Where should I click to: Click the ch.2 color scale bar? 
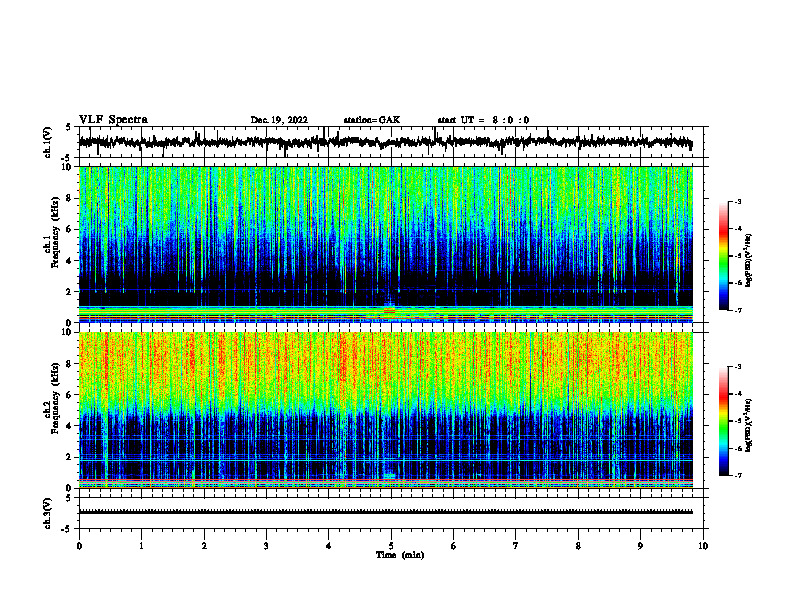(723, 421)
